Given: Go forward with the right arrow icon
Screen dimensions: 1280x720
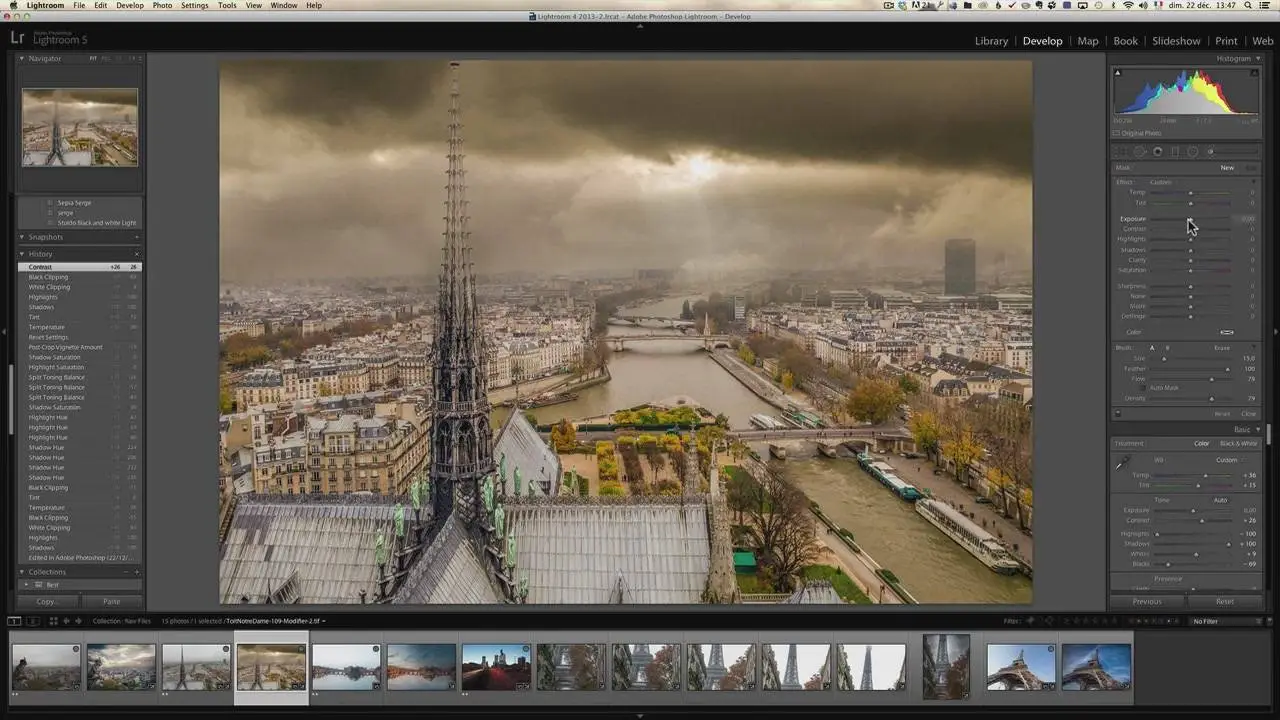Looking at the screenshot, I should pos(77,621).
